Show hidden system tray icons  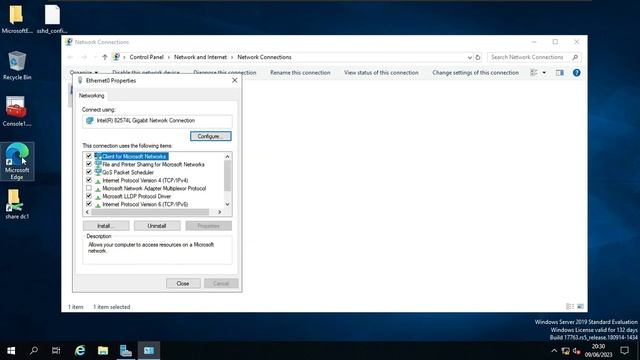(x=554, y=351)
